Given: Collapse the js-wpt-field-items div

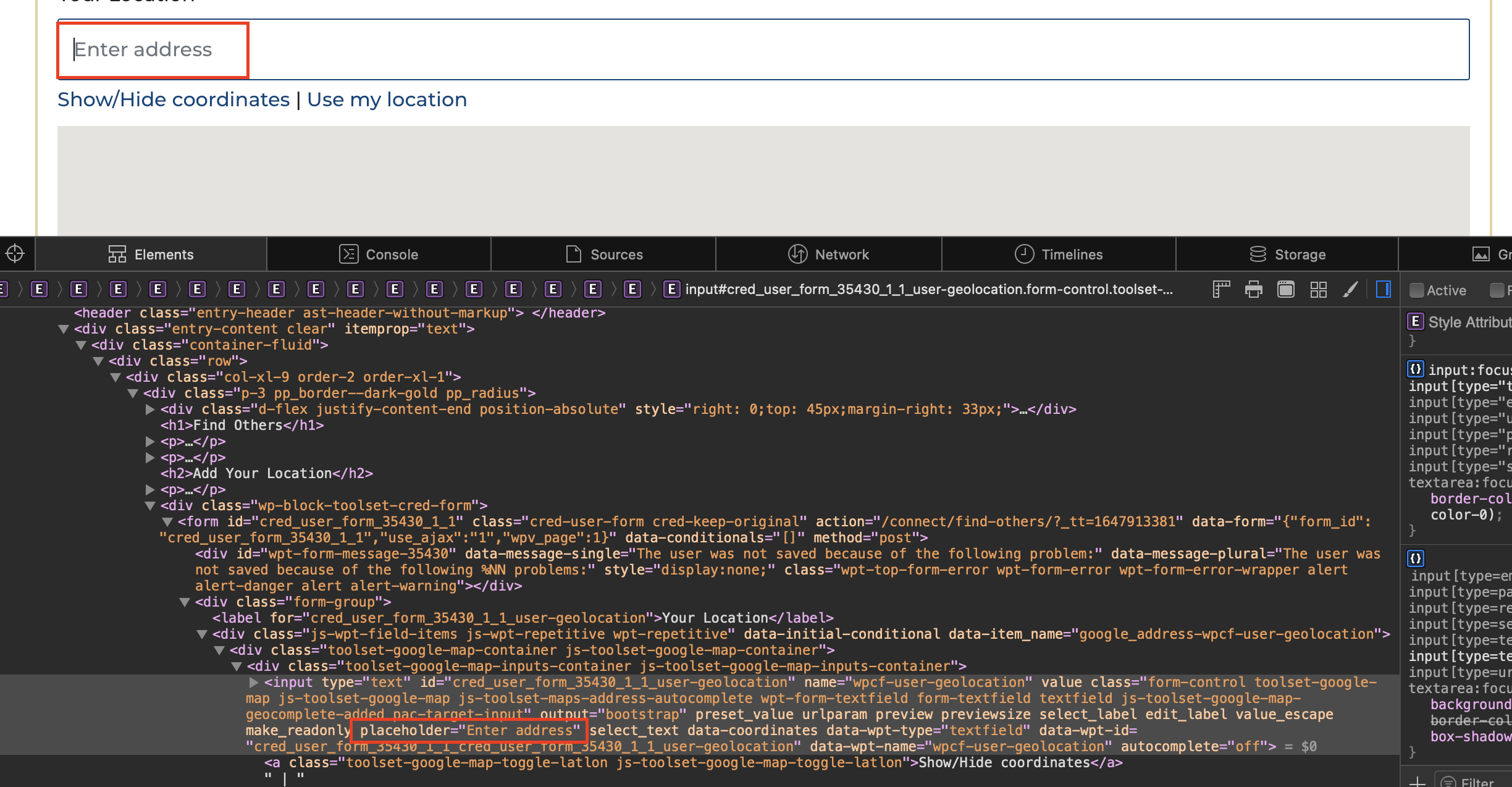Looking at the screenshot, I should click(x=201, y=634).
